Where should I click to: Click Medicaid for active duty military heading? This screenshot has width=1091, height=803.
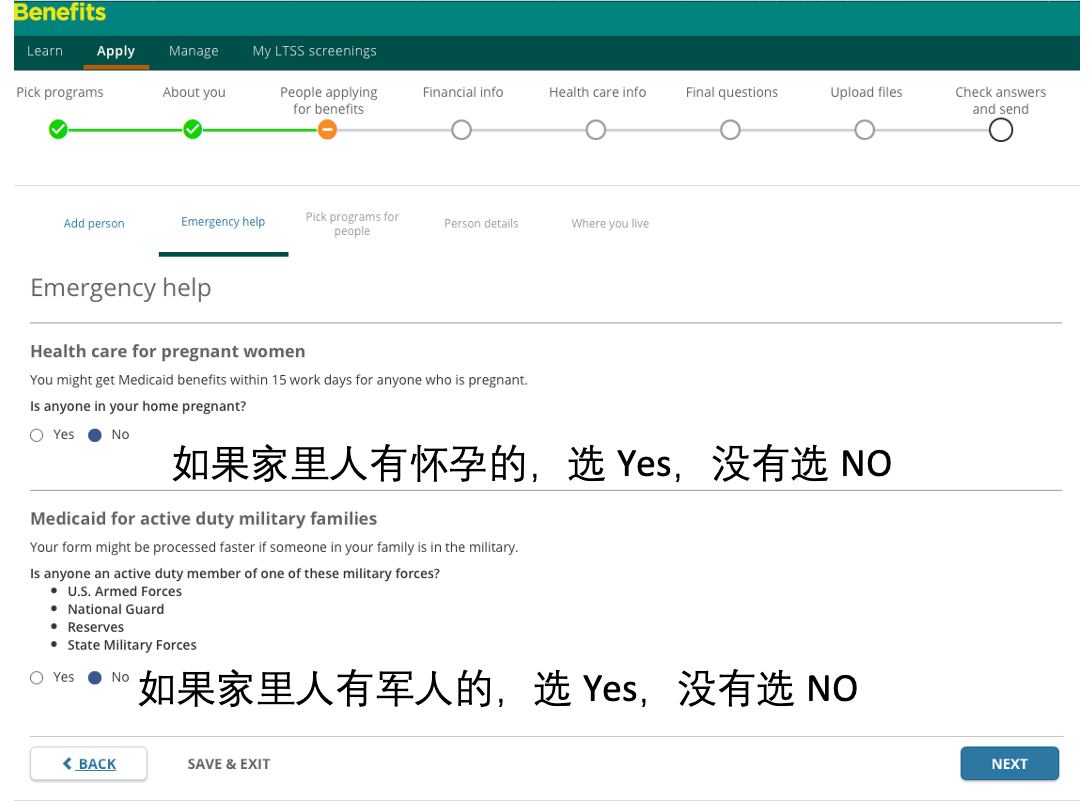click(x=204, y=518)
